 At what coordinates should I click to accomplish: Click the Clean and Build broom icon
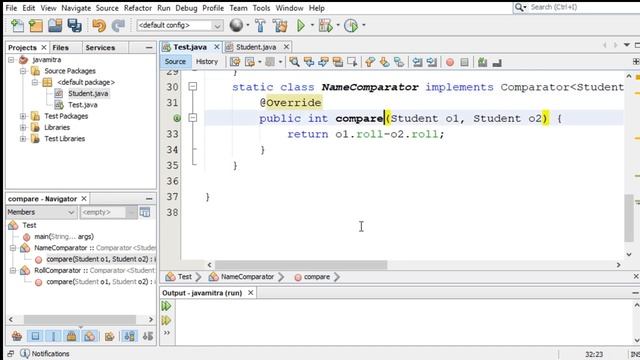click(x=280, y=25)
